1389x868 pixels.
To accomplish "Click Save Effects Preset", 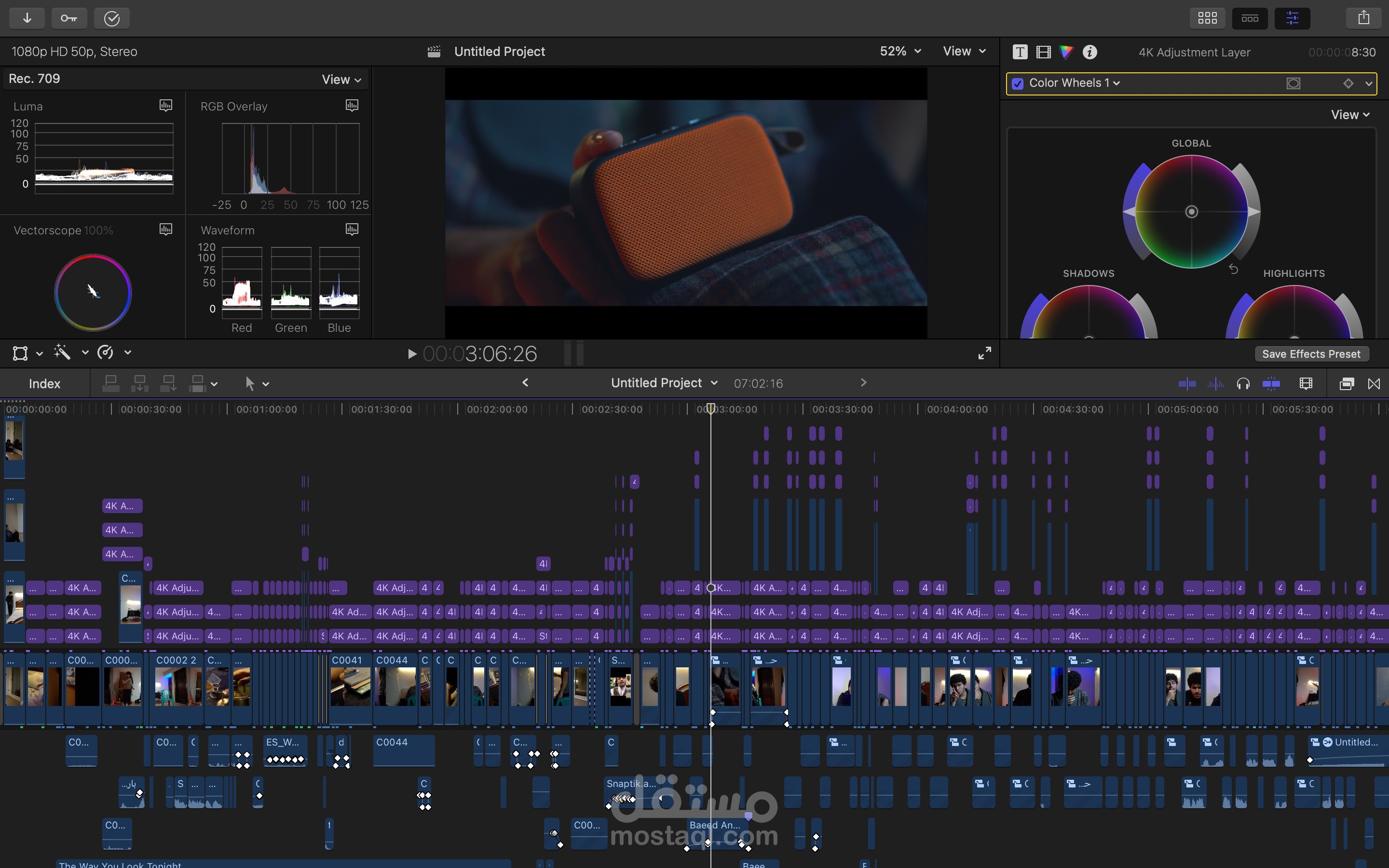I will click(x=1311, y=354).
